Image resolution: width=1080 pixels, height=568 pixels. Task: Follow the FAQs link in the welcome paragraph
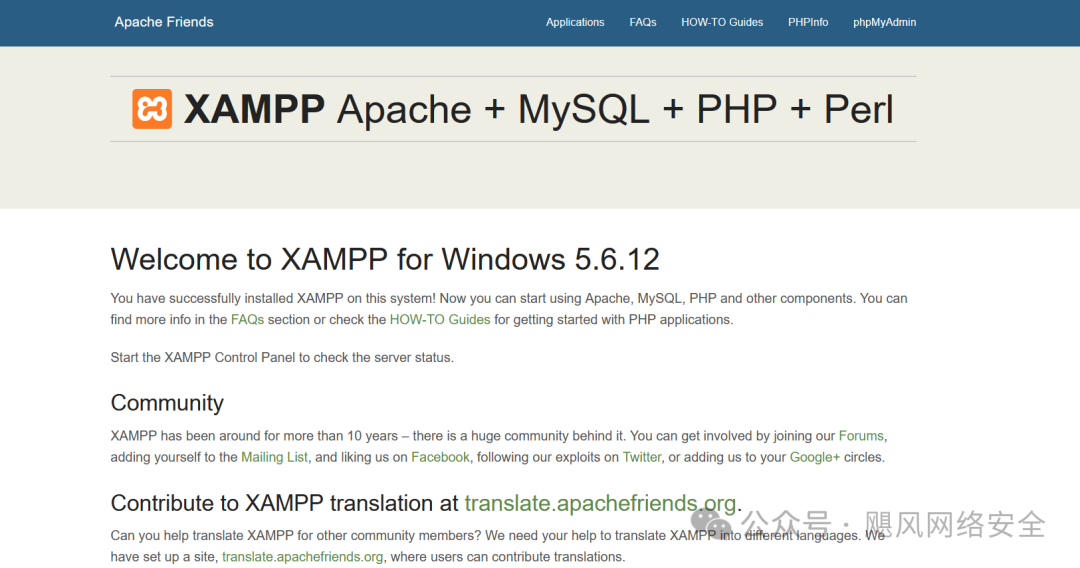click(x=247, y=319)
